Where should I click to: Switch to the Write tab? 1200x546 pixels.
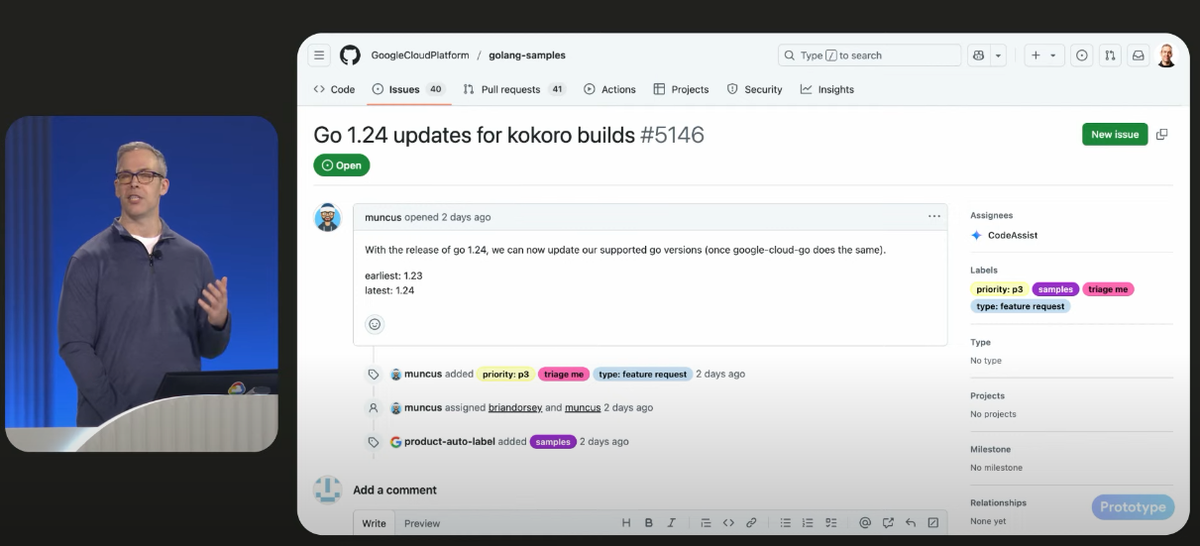[374, 523]
